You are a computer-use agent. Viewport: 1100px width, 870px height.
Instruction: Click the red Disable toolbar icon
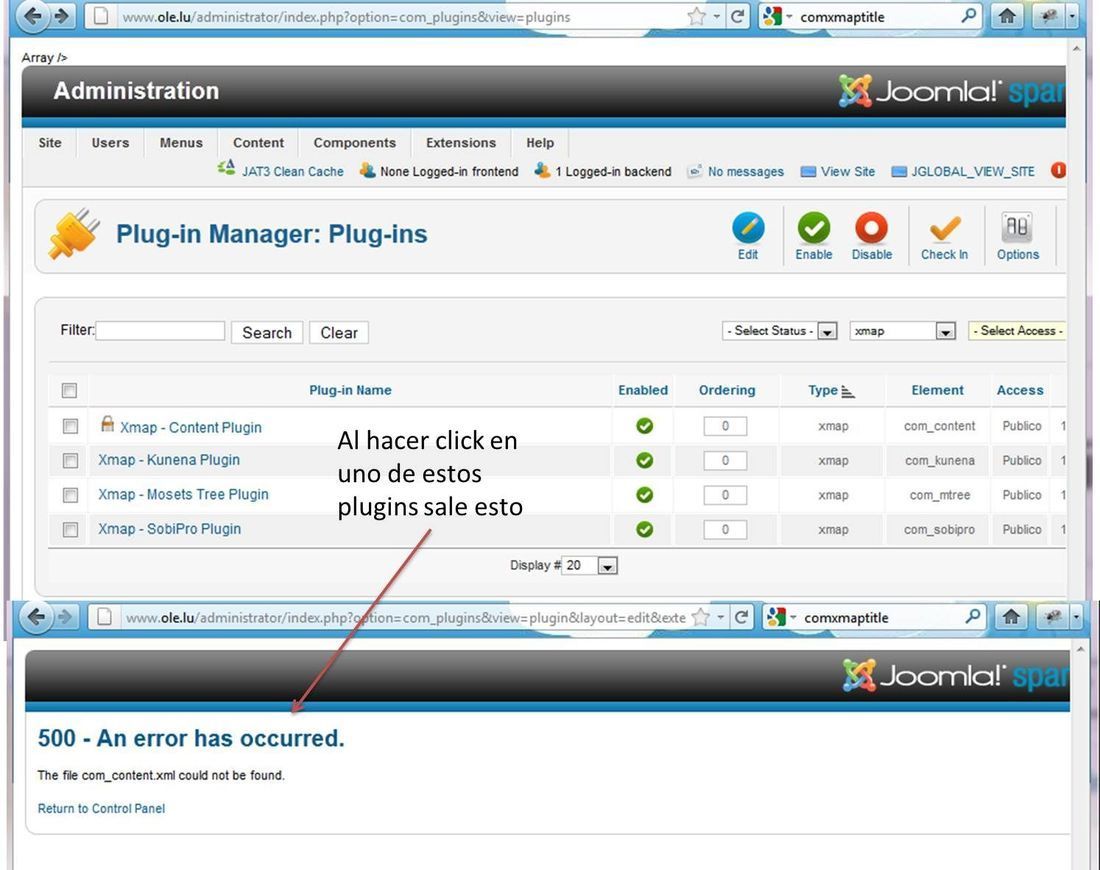pyautogui.click(x=871, y=228)
